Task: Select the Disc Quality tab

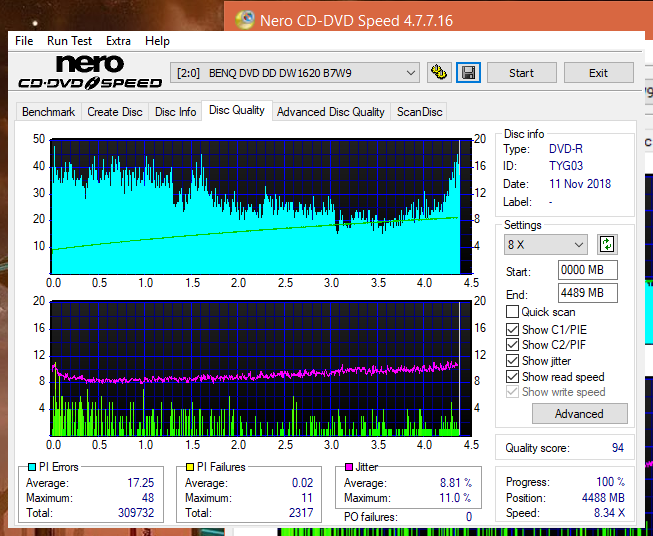Action: (237, 110)
